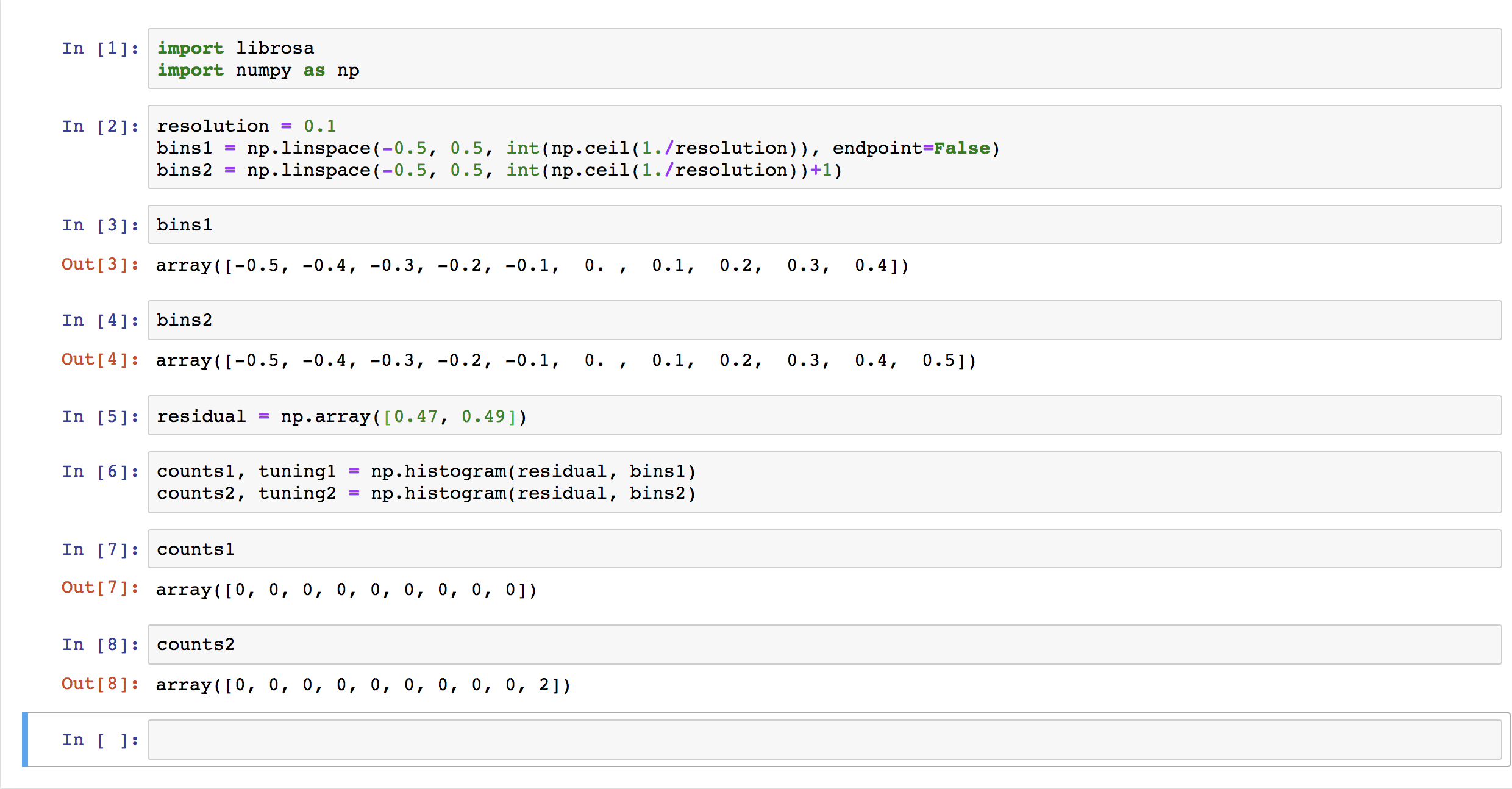
Task: Select the np.histogram computation cell
Action: (427, 482)
